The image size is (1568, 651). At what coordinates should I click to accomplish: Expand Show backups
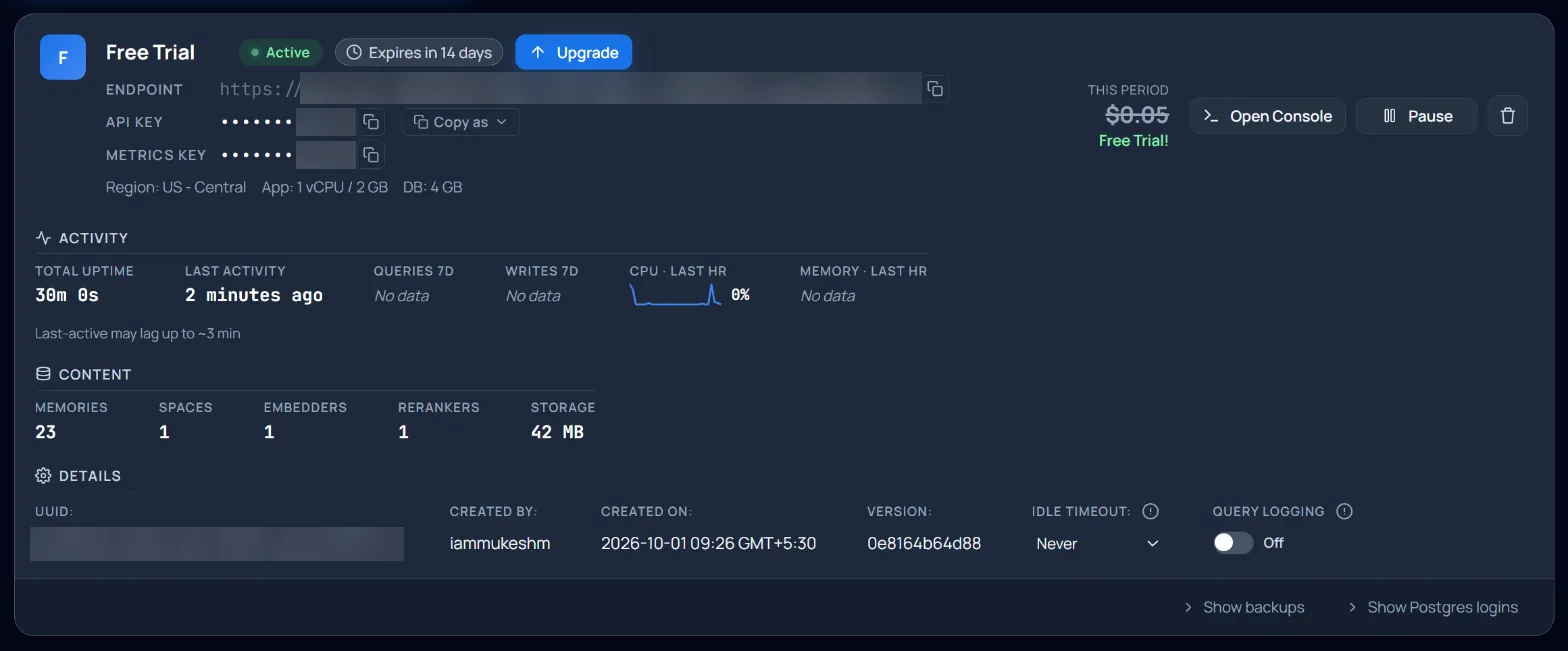pyautogui.click(x=1244, y=607)
